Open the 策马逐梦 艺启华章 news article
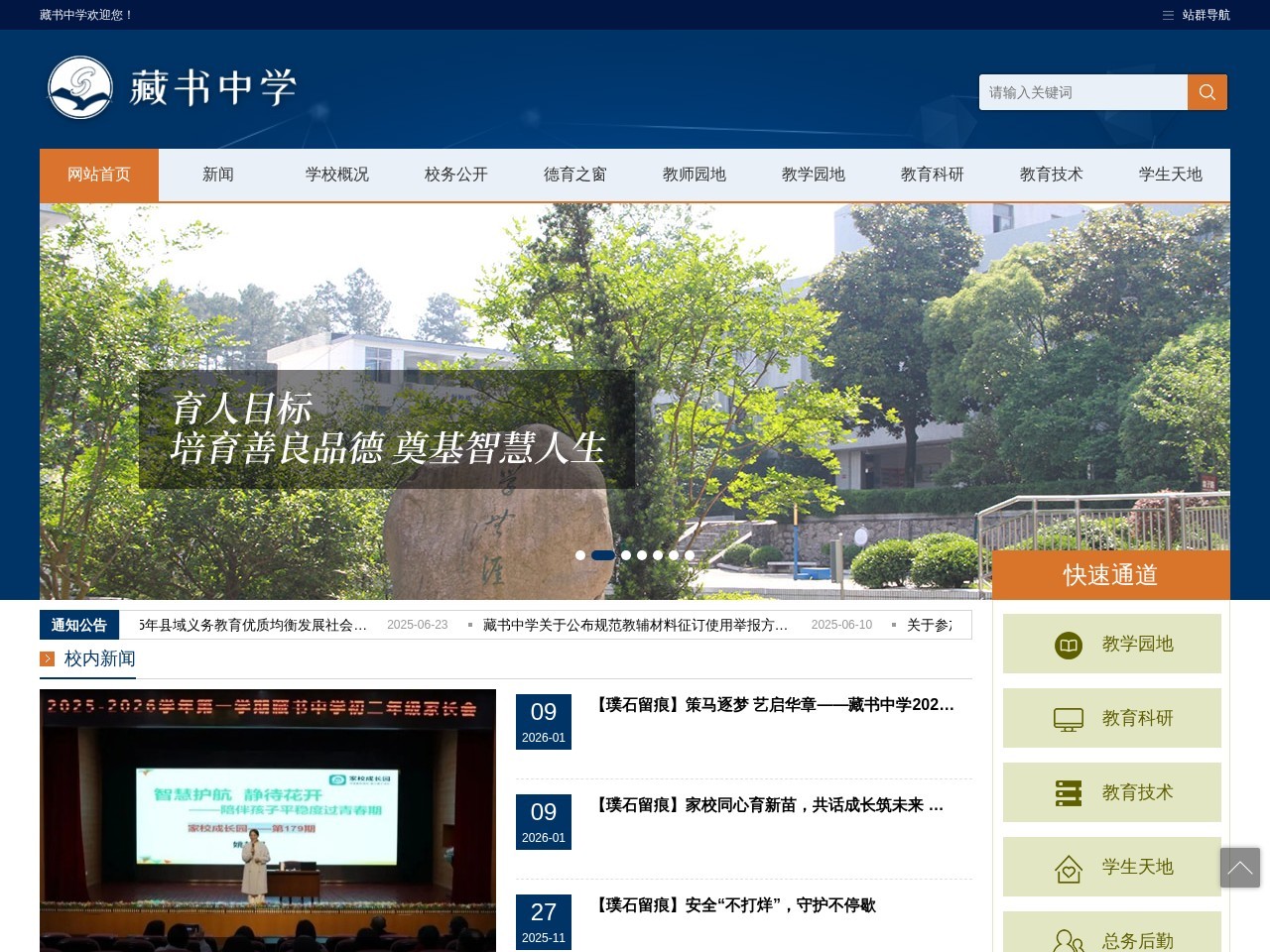Image resolution: width=1270 pixels, height=952 pixels. (x=774, y=705)
